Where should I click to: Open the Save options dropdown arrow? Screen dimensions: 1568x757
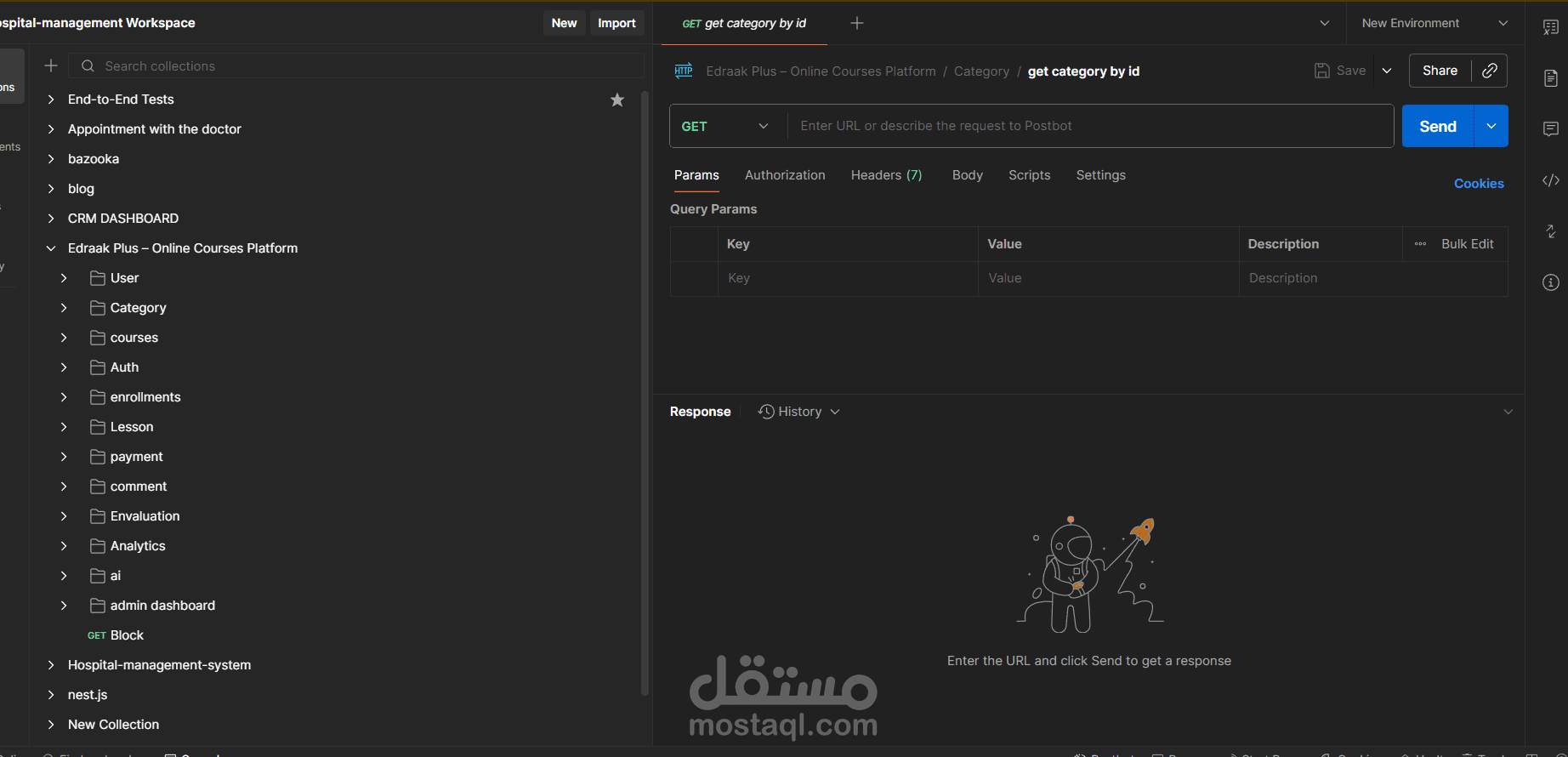click(x=1387, y=71)
